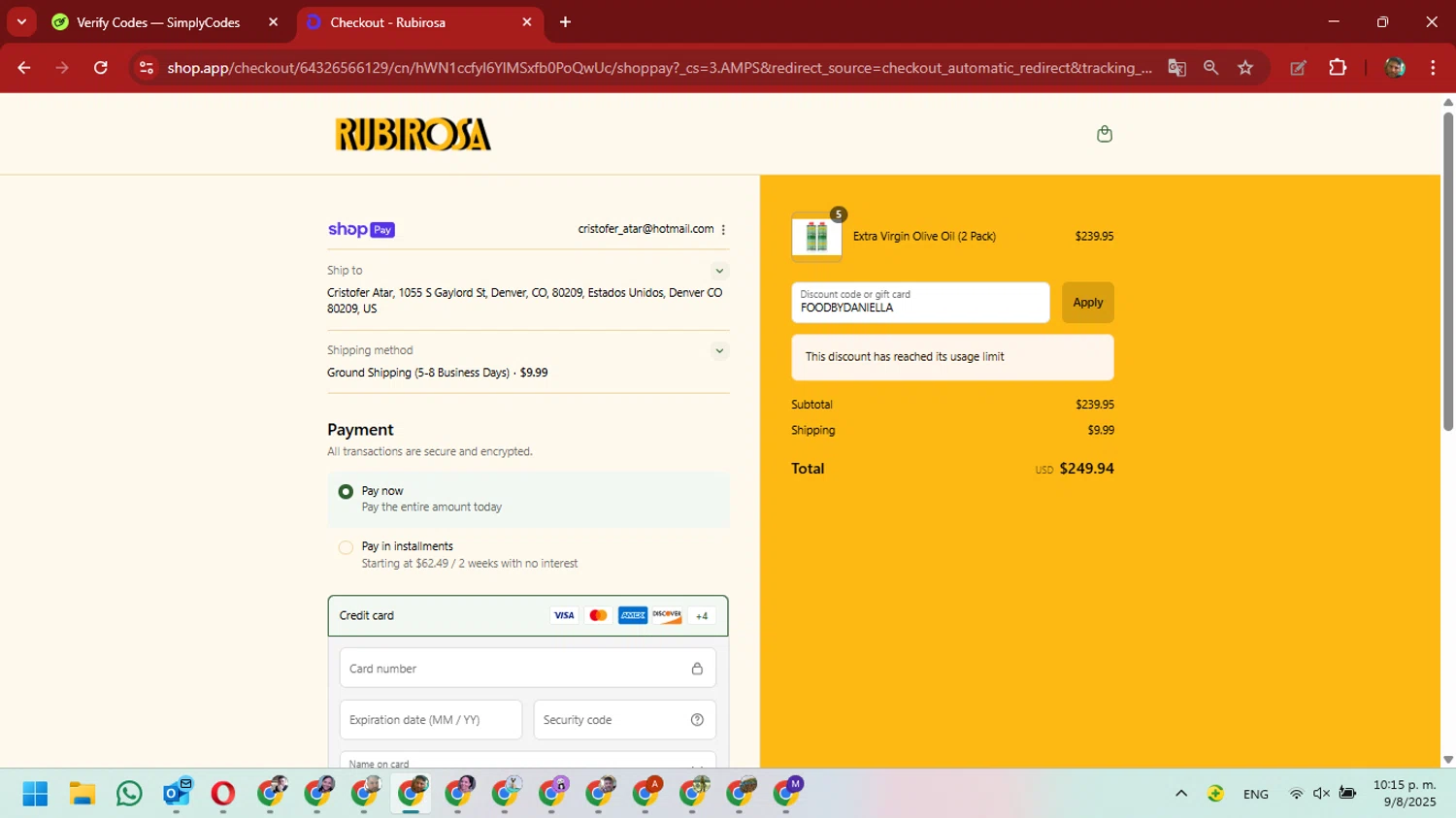
Task: Click the ENG language indicator
Action: 1255,794
